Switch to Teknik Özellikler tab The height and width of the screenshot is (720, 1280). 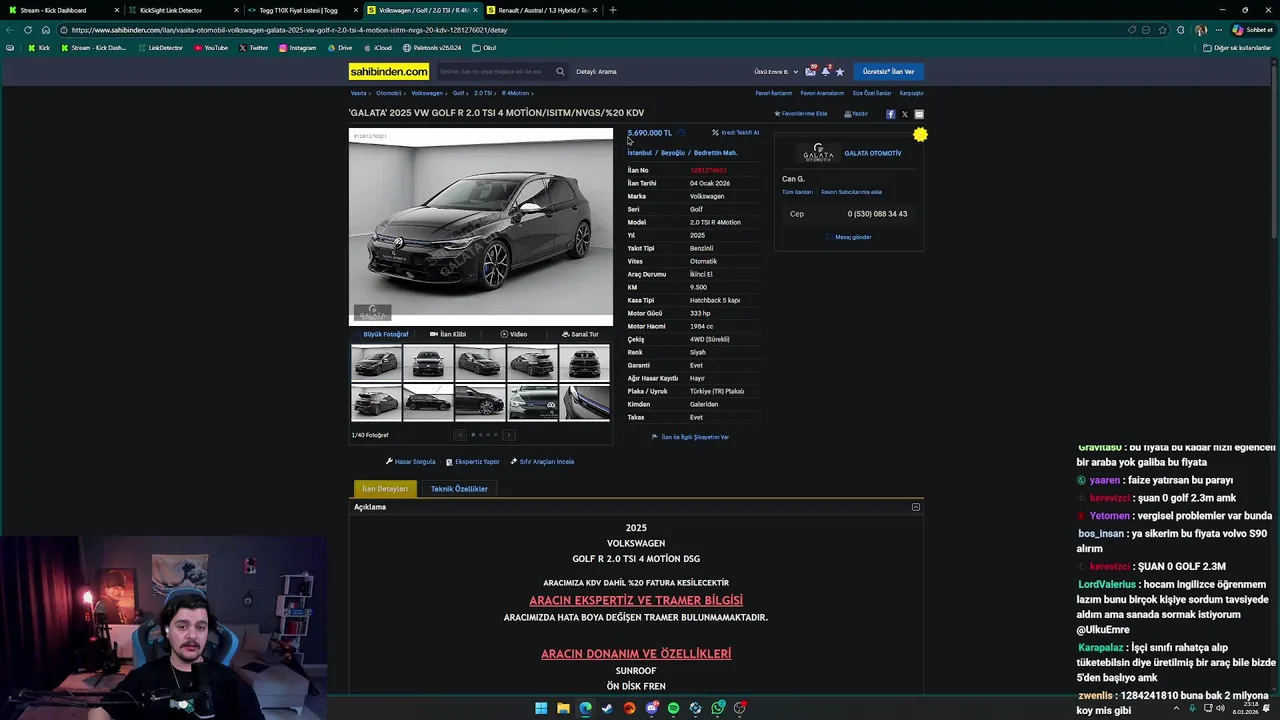click(x=459, y=489)
